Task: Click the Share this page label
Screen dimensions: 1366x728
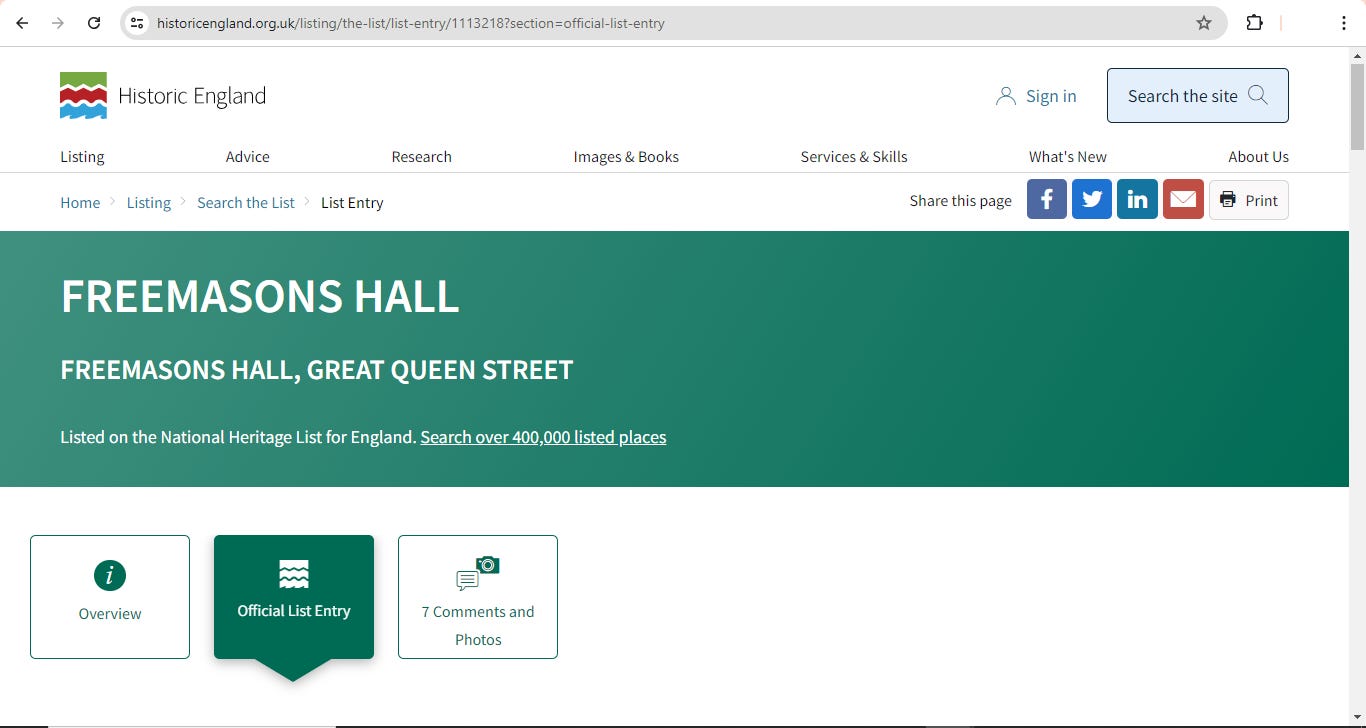Action: 960,201
